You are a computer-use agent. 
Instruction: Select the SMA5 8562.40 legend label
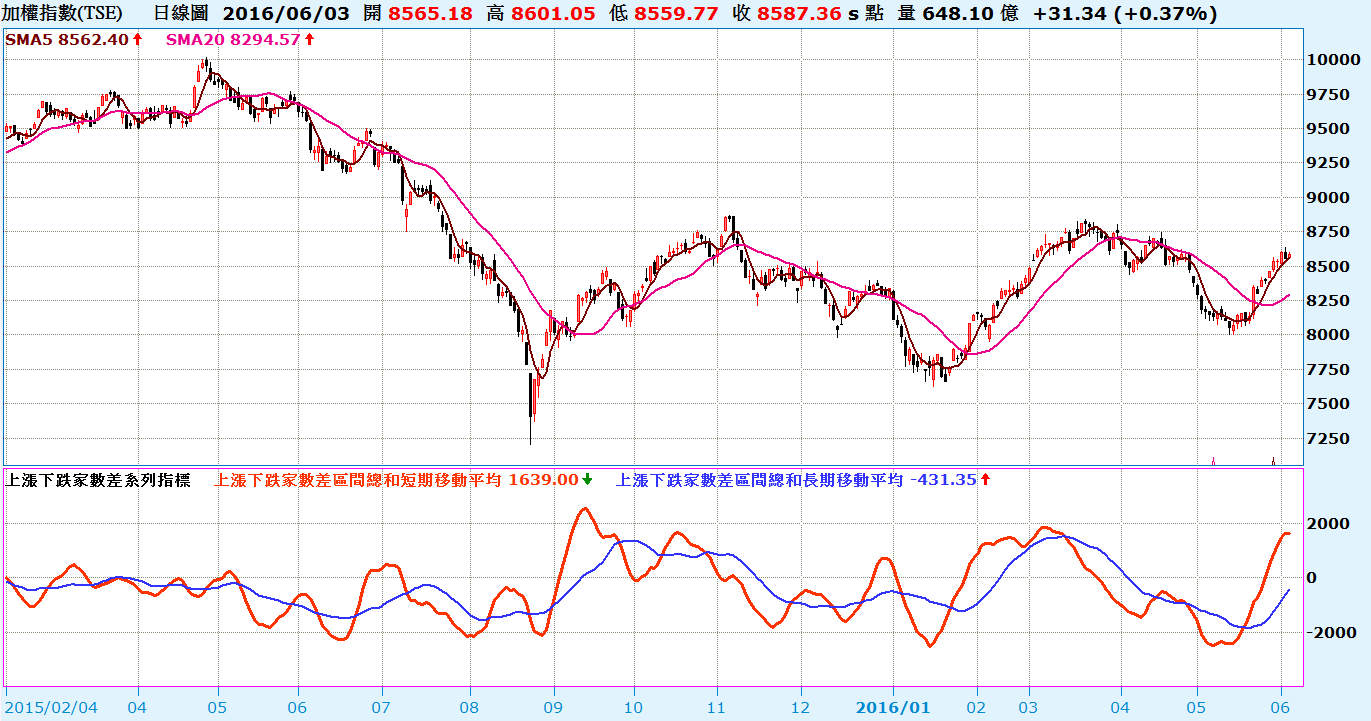pos(67,39)
